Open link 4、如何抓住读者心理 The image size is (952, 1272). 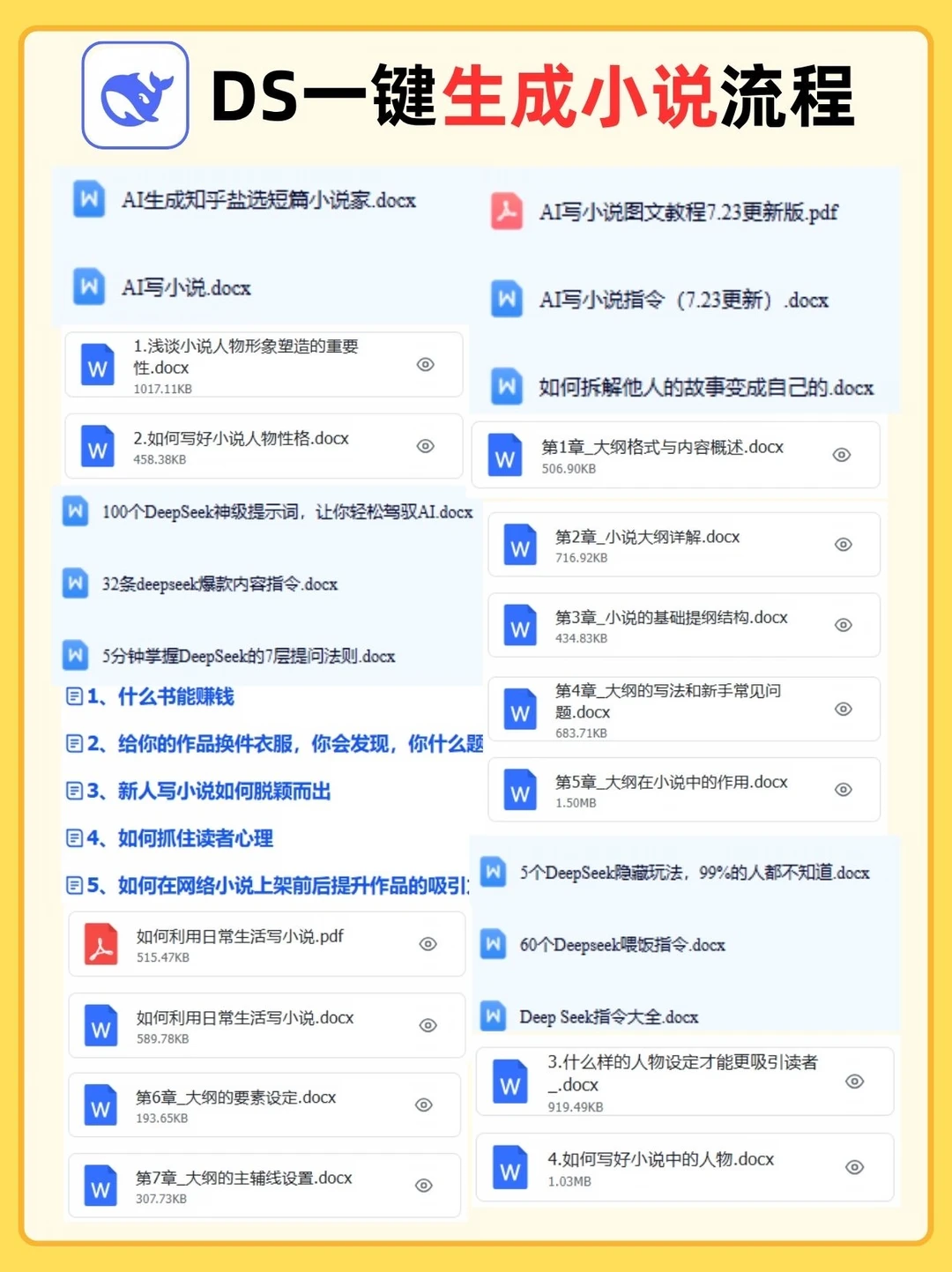pos(180,837)
